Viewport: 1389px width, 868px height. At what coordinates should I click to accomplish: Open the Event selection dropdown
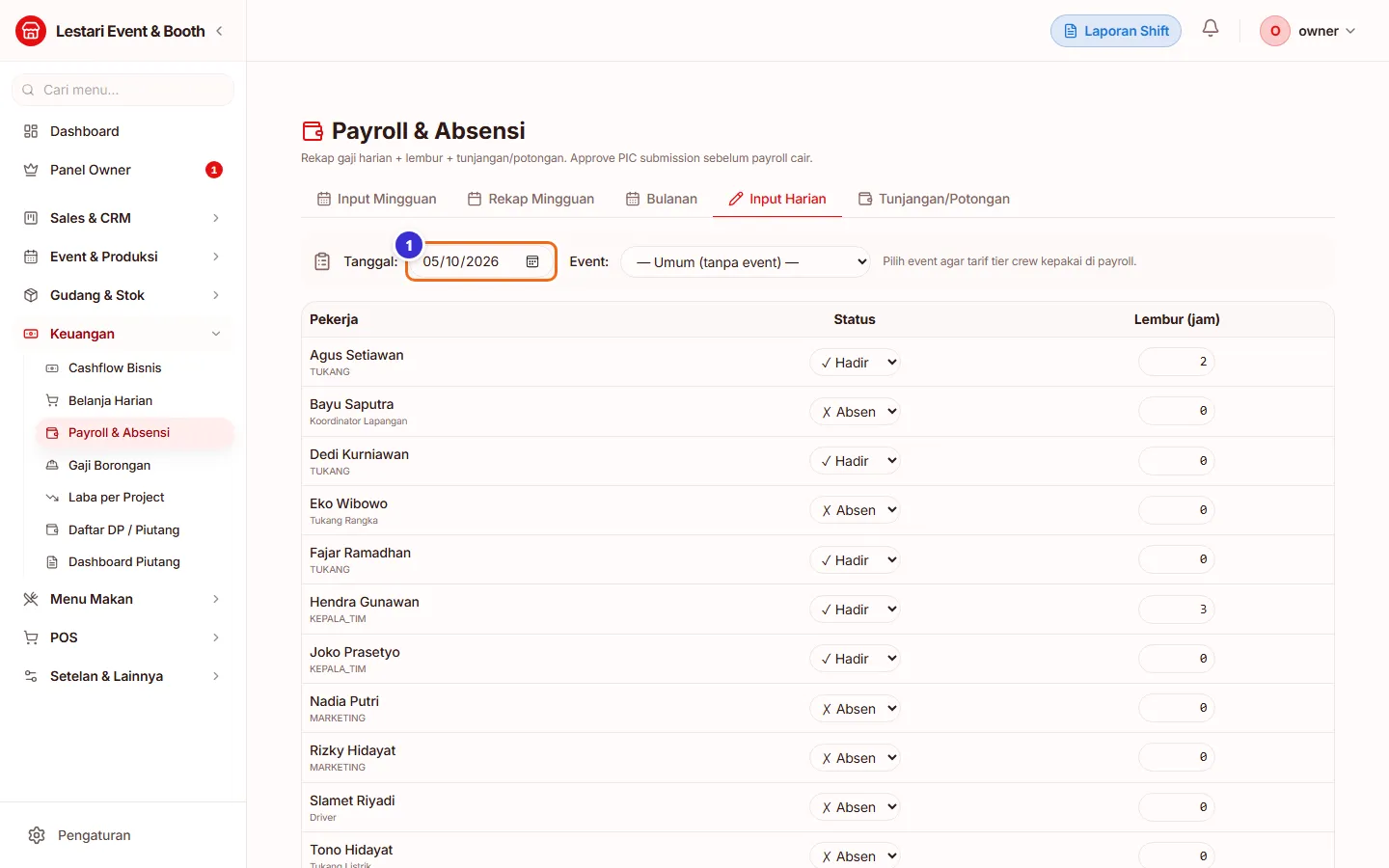(x=747, y=261)
